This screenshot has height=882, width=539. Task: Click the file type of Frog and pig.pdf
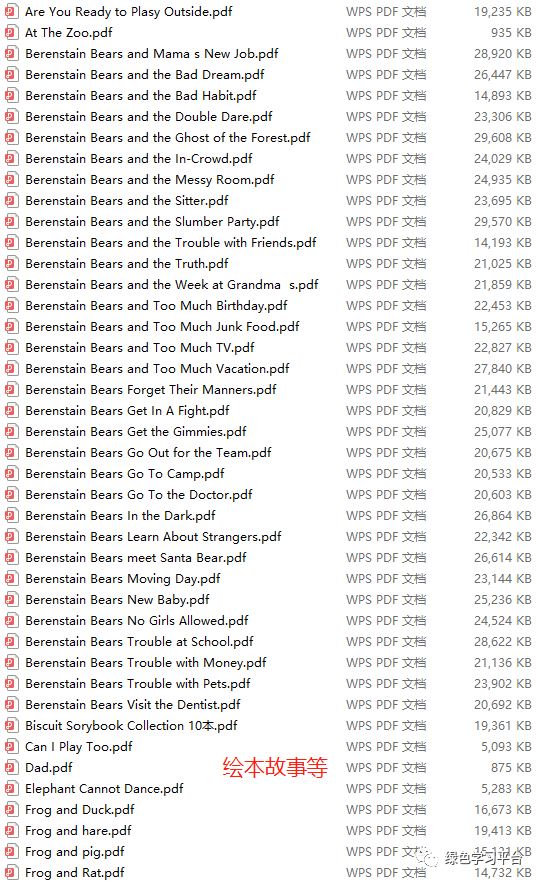click(386, 852)
